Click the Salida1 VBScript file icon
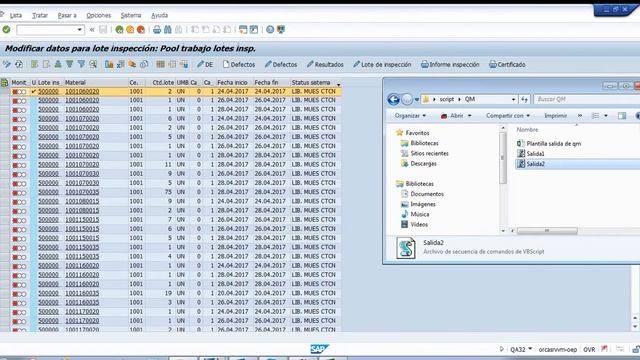 521,153
